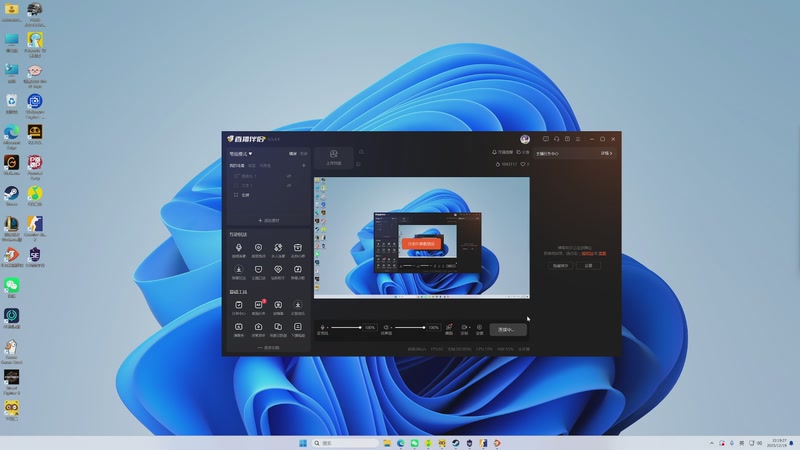The width and height of the screenshot is (800, 450).
Task: Expand the more functions (更多功能) row
Action: pos(268,347)
